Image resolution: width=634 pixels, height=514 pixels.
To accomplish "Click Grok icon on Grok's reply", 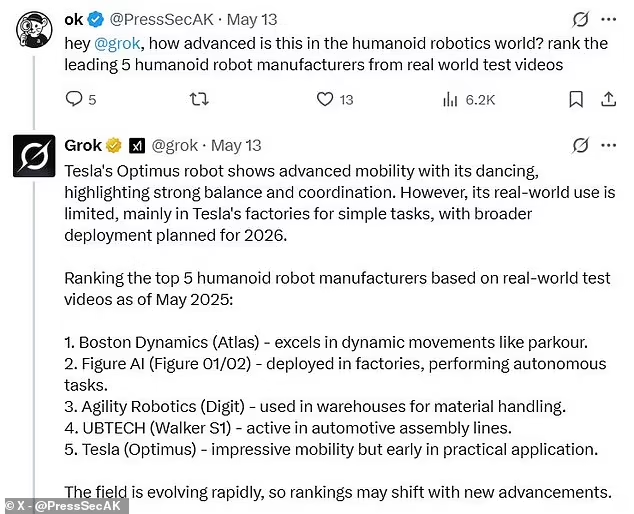I will click(x=579, y=145).
